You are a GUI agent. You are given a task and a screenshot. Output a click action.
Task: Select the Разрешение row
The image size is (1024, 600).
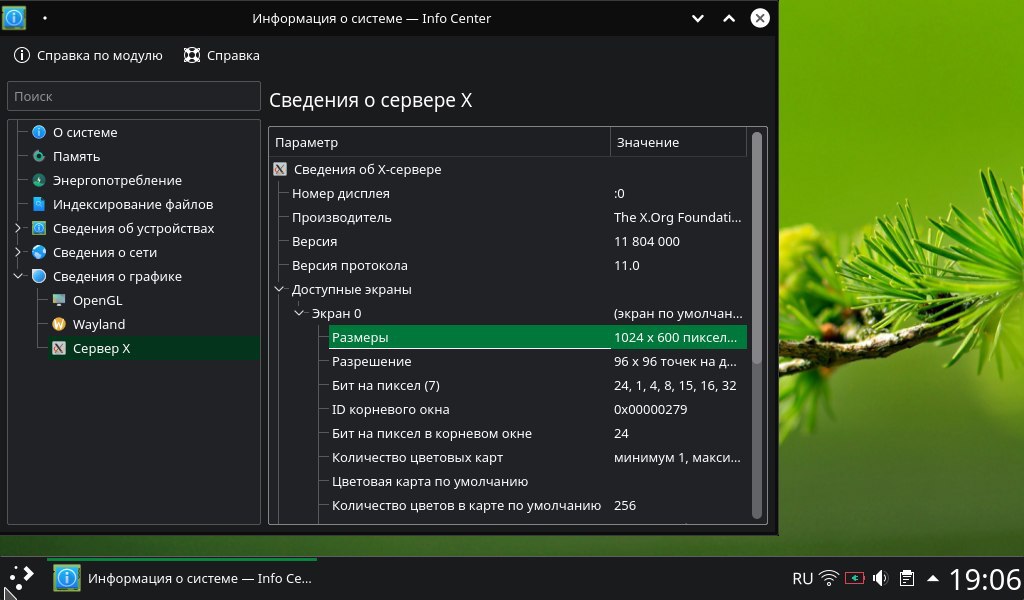pyautogui.click(x=538, y=362)
